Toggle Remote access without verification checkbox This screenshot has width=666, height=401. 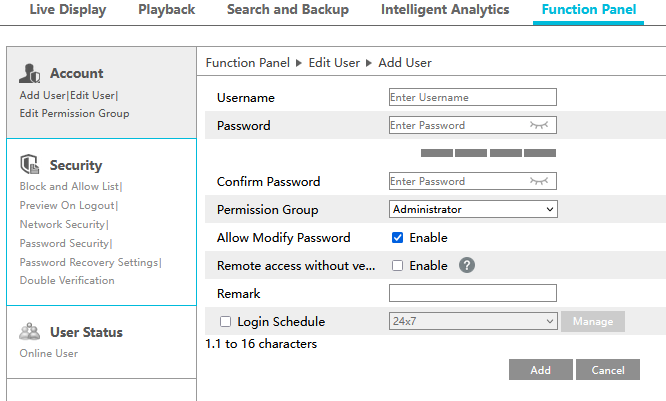397,266
